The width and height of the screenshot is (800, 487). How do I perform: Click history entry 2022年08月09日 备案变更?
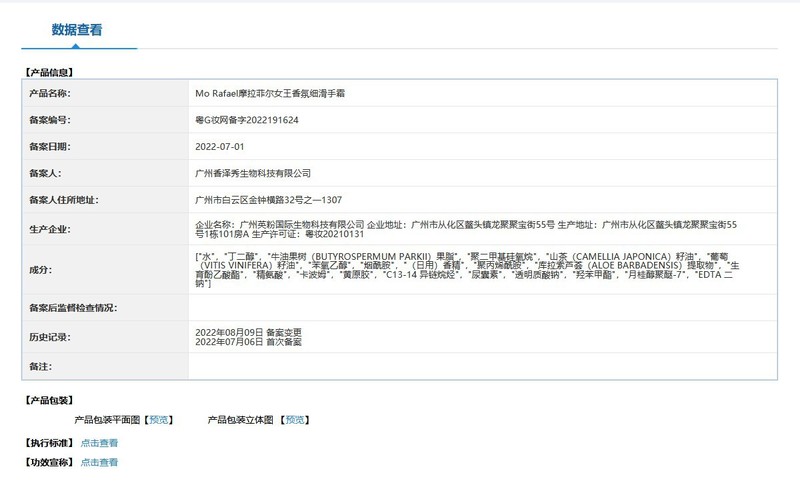248,332
